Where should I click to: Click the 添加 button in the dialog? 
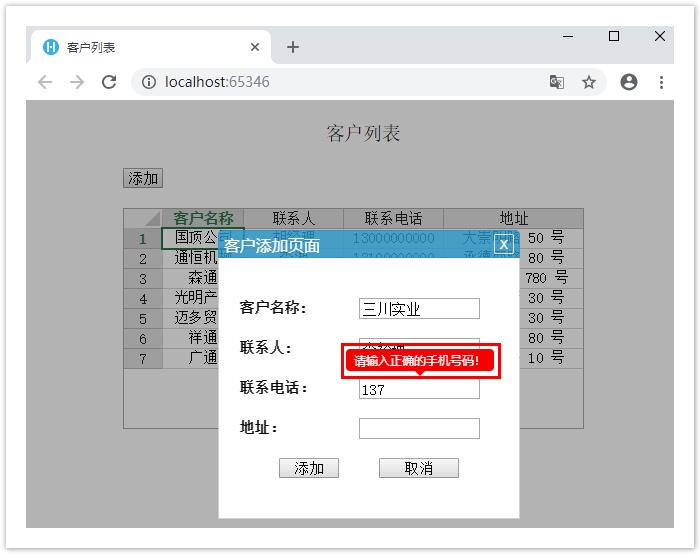309,468
